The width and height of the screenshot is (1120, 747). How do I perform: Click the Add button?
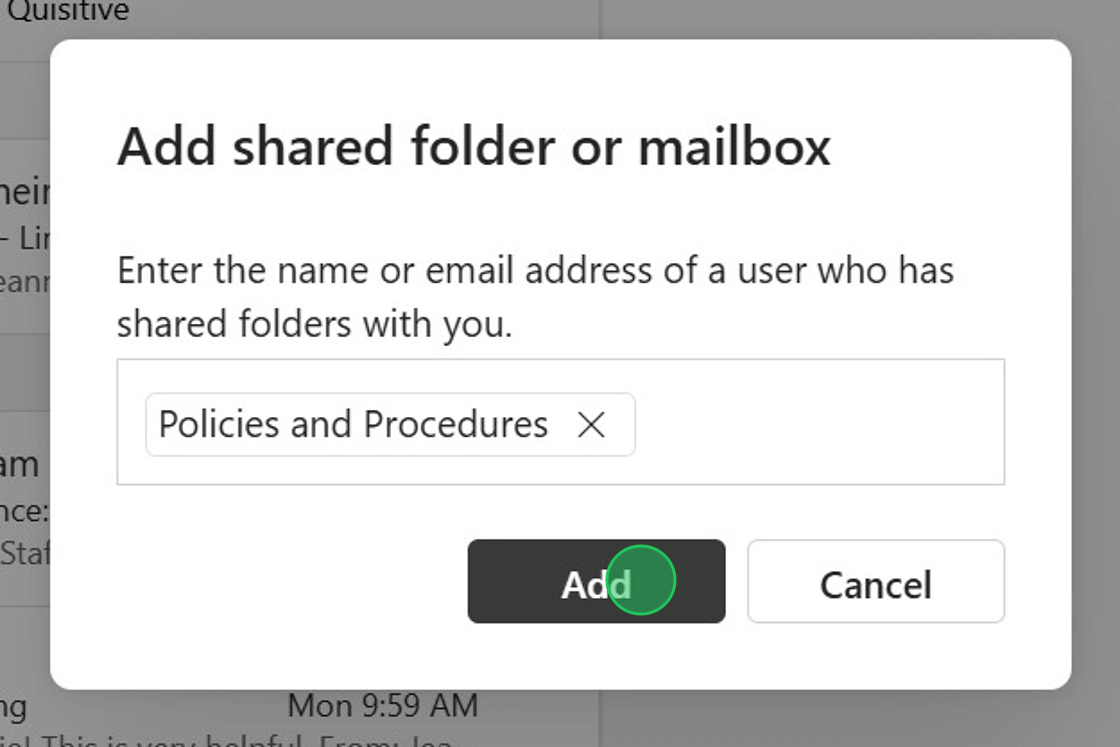click(x=596, y=582)
